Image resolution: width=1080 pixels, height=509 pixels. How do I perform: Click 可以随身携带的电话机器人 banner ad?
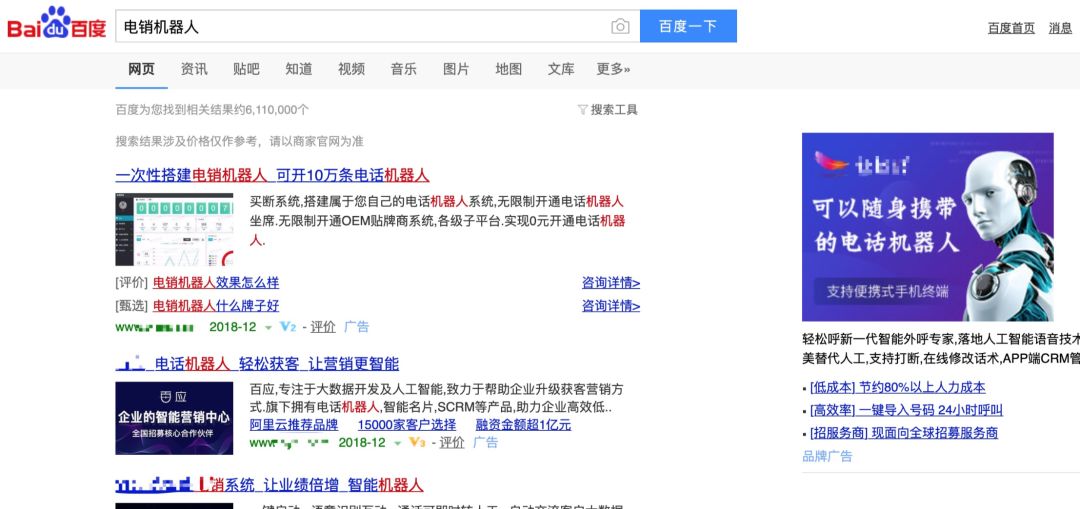tap(927, 227)
